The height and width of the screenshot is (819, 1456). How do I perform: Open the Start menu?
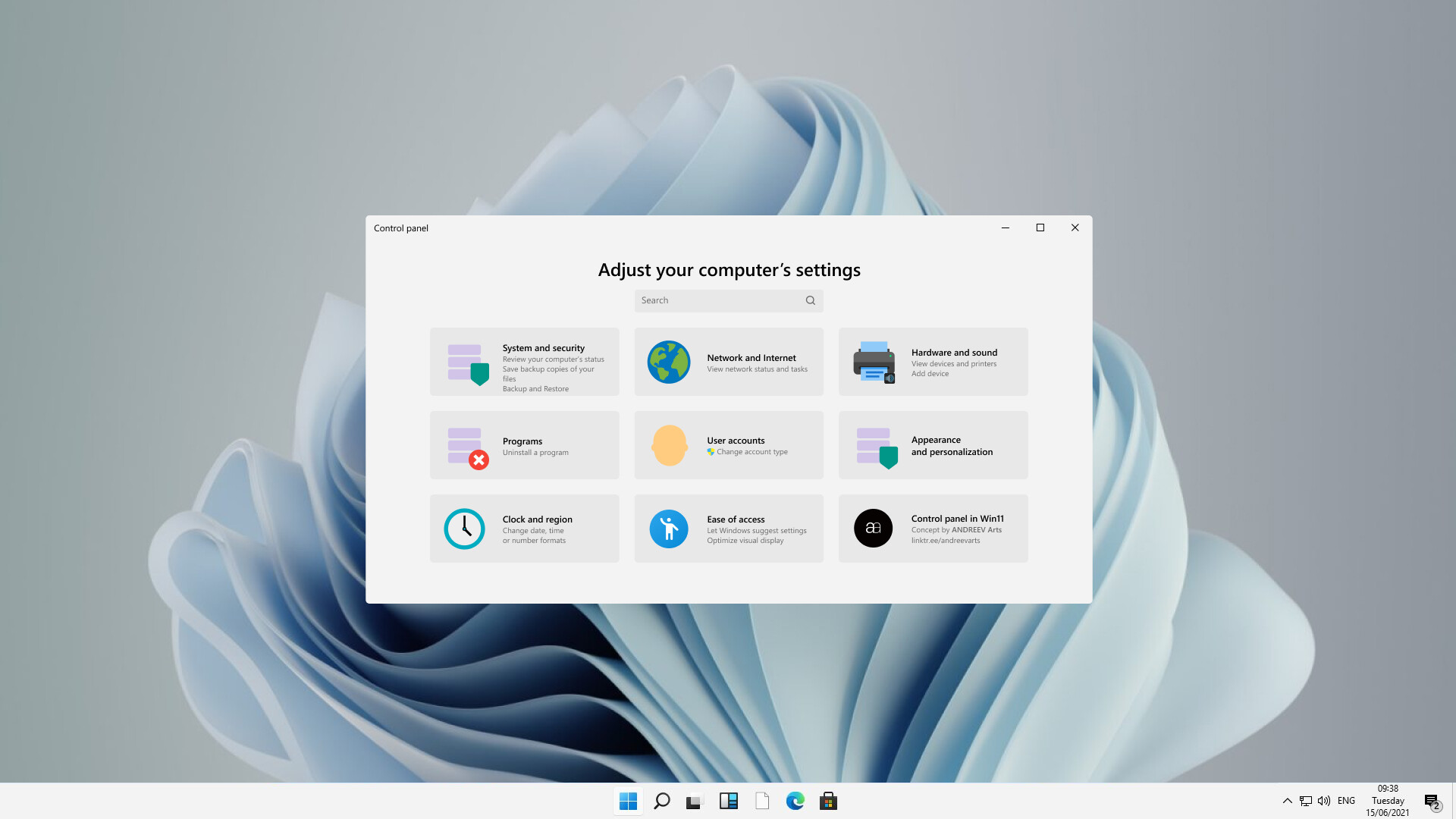[628, 801]
